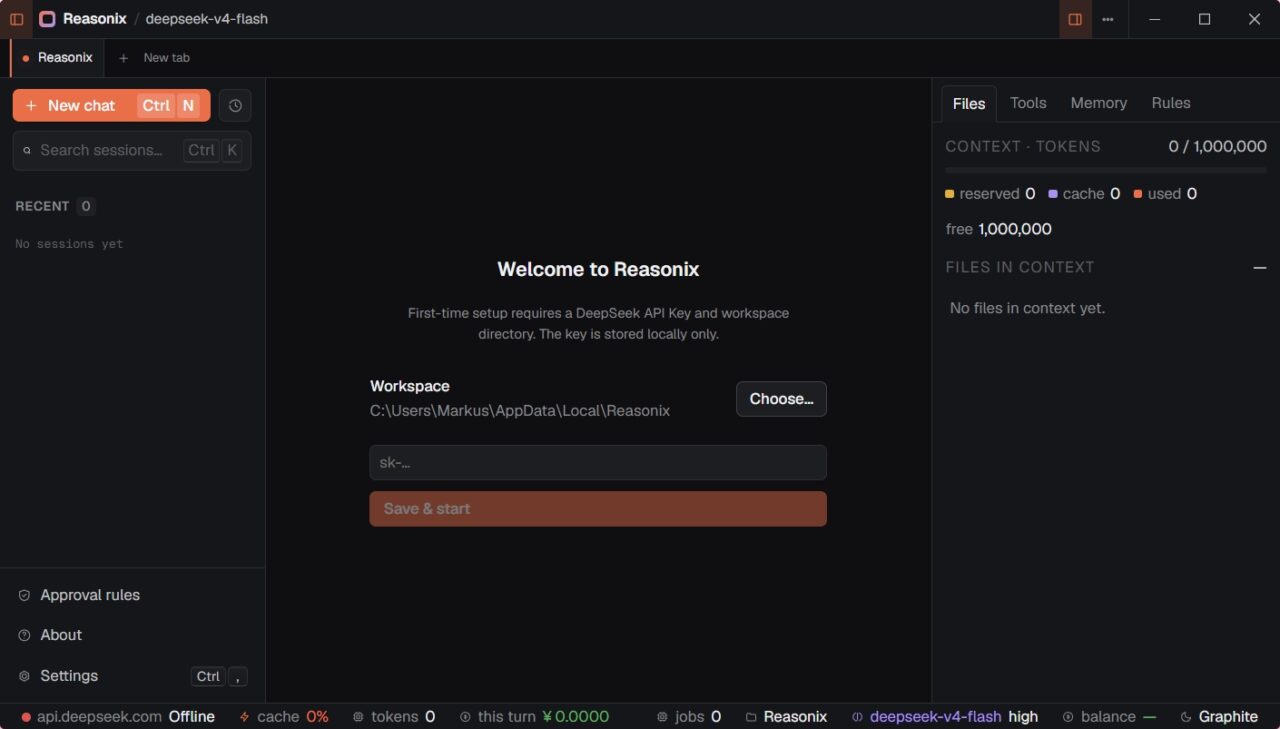The width and height of the screenshot is (1280, 729).
Task: Click the Reasonix app logo in title bar
Action: pyautogui.click(x=47, y=19)
